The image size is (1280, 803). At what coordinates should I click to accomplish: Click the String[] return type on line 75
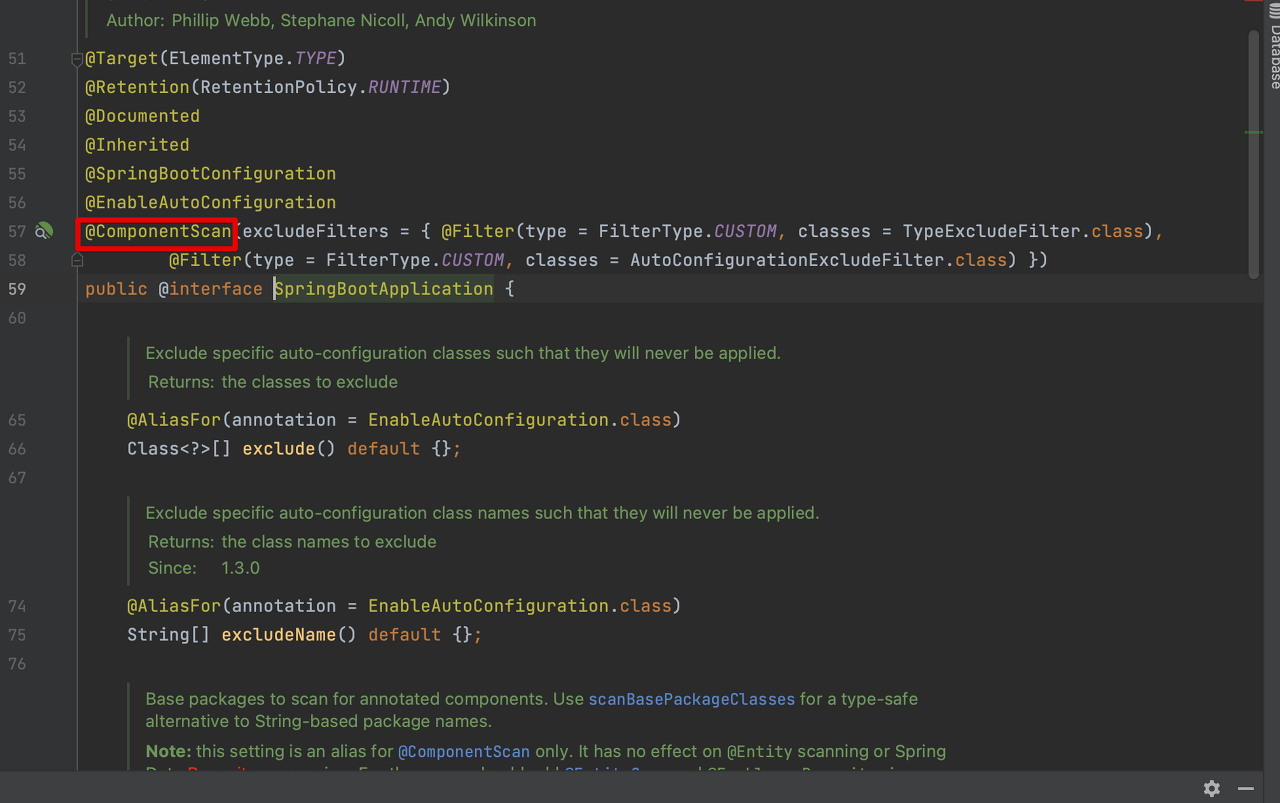169,635
